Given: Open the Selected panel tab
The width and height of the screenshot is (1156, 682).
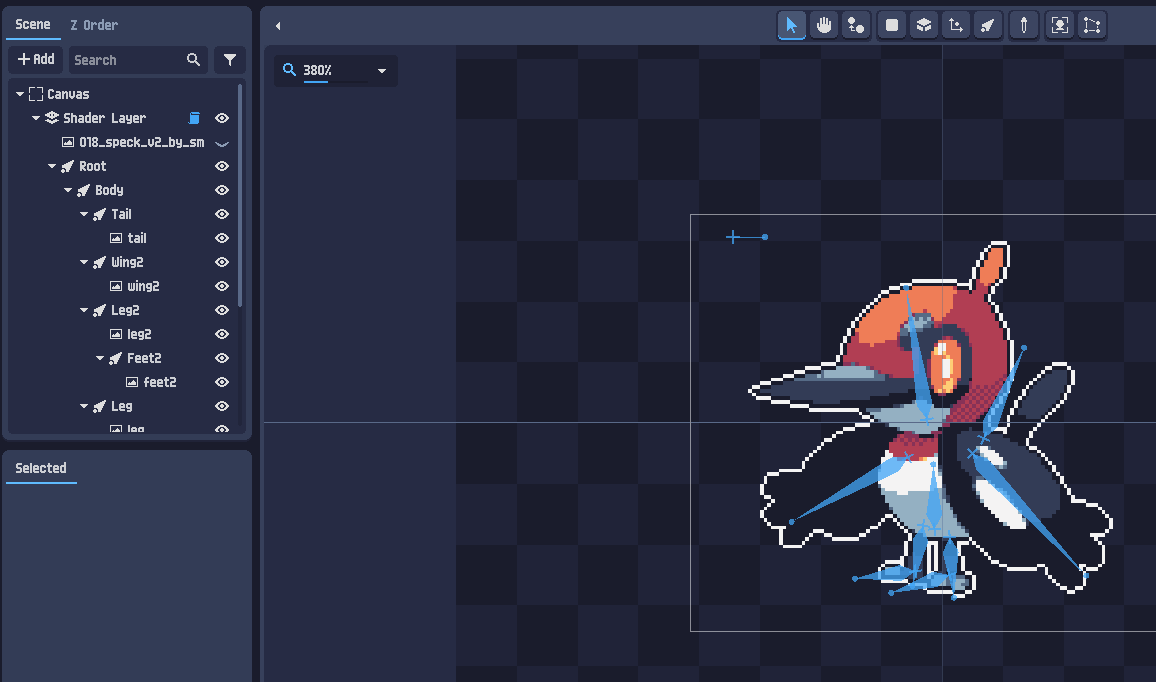Looking at the screenshot, I should coord(41,468).
